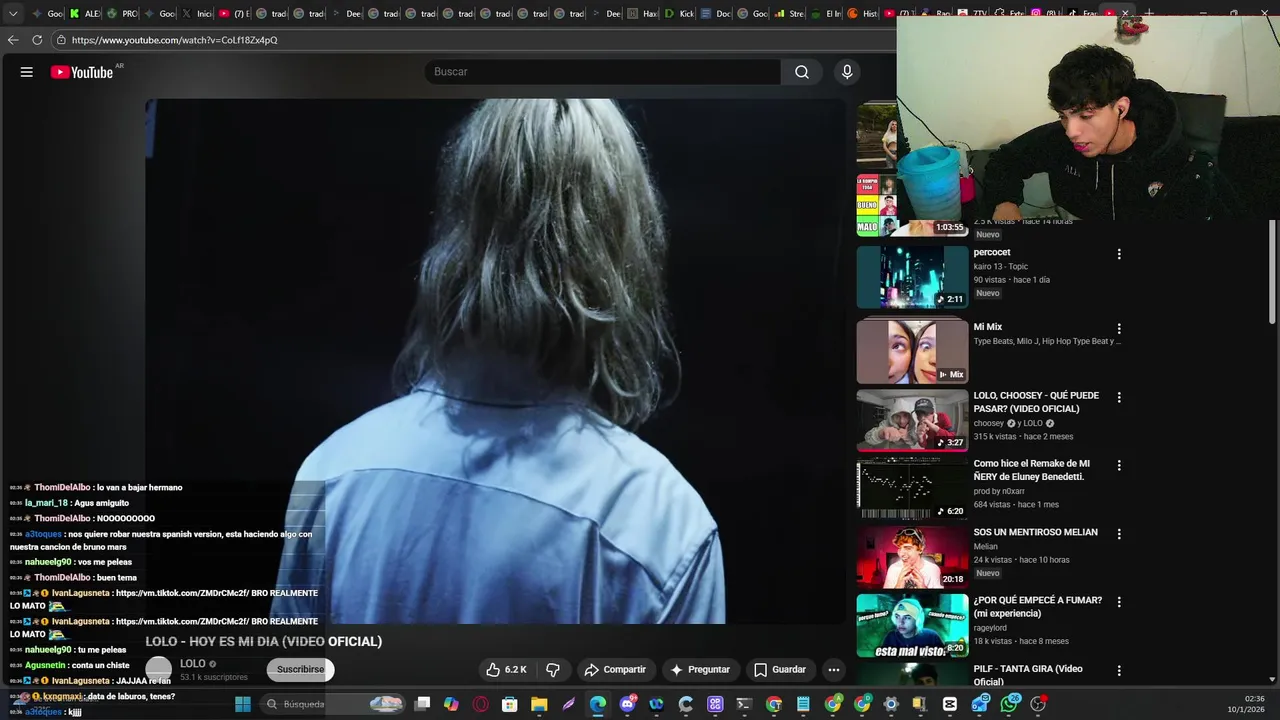Image resolution: width=1280 pixels, height=720 pixels.
Task: Open the Preguntar AI assistant button
Action: tap(700, 669)
